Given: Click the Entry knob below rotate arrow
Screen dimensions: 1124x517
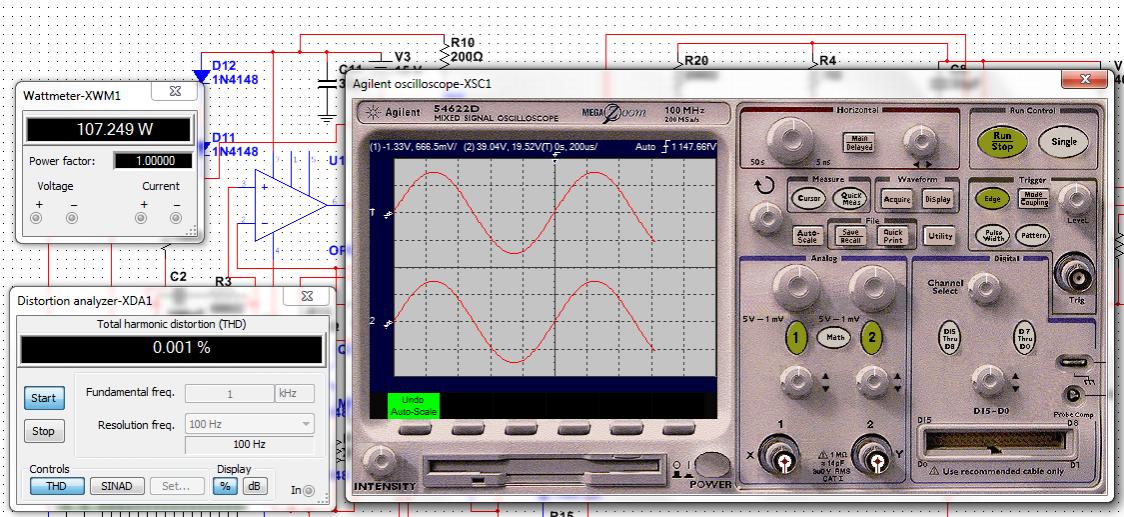Looking at the screenshot, I should pos(767,218).
